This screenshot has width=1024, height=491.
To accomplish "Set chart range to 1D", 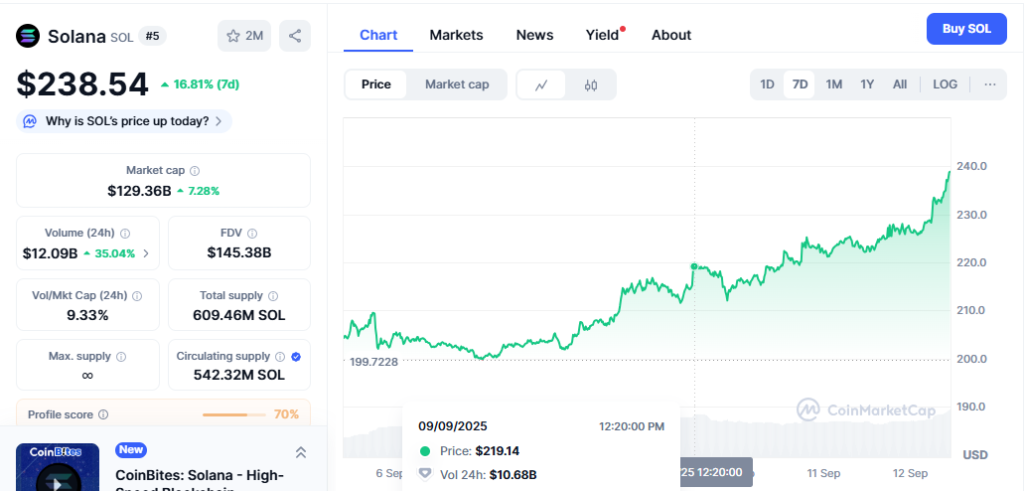I will [767, 84].
